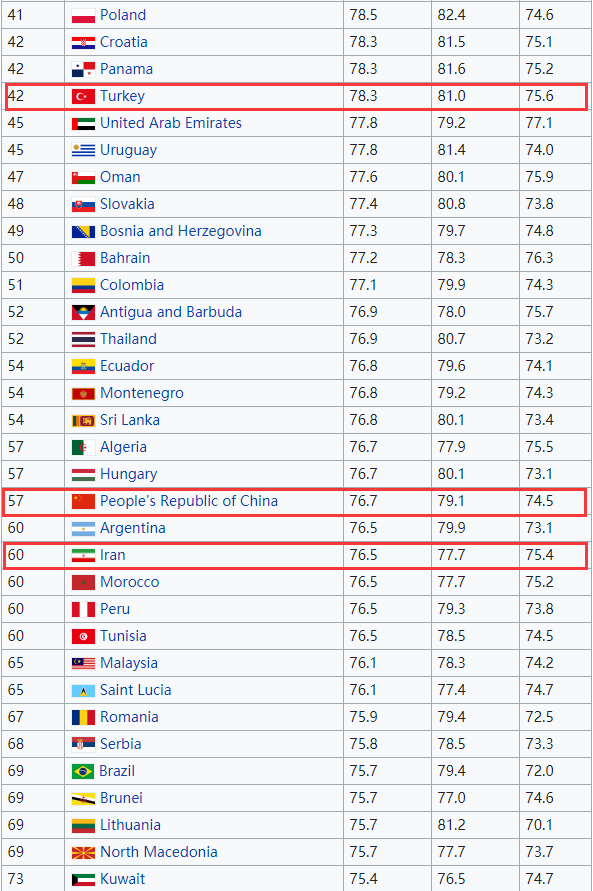Screen dimensions: 593x891
Task: Select Turkey's 78.3 overall value
Action: coord(364,96)
